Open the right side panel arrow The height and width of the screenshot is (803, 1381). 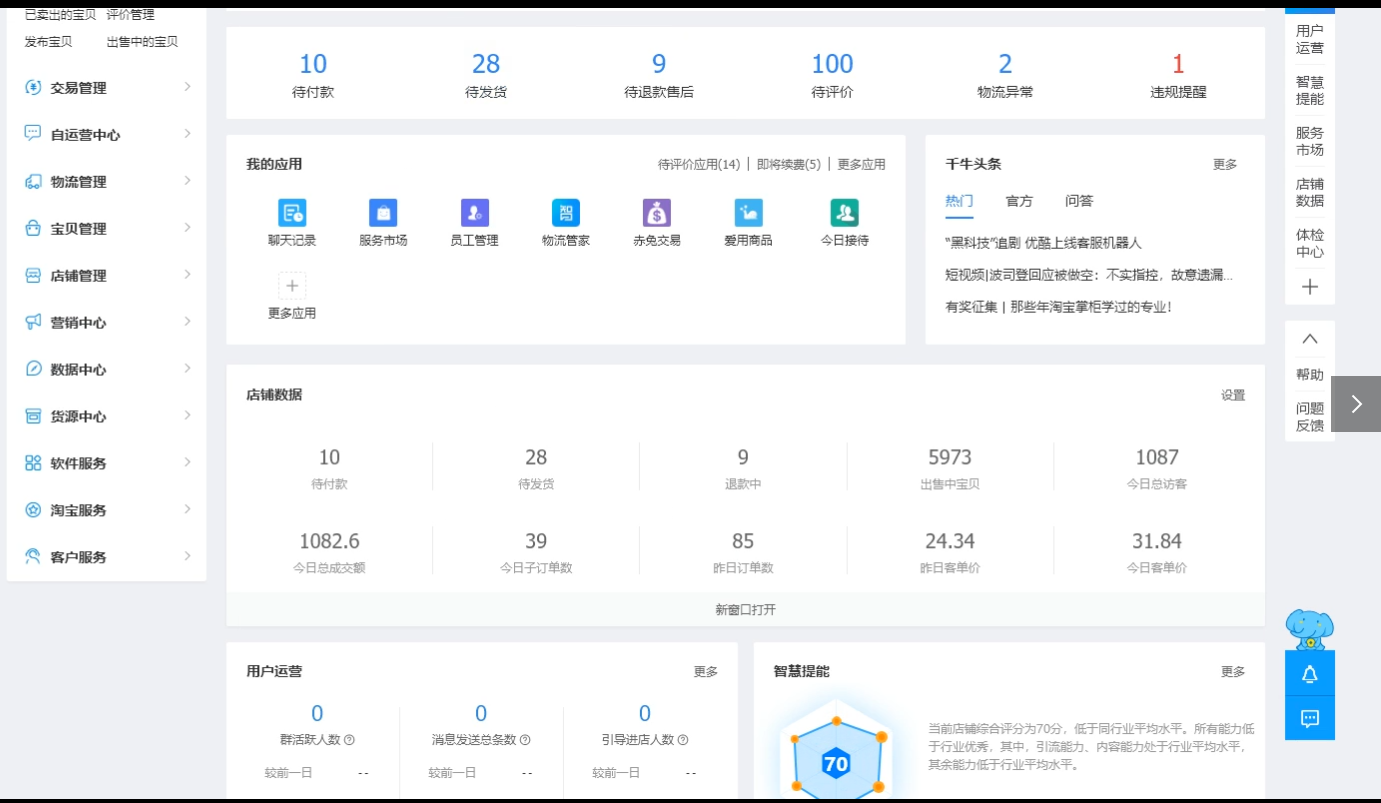click(x=1358, y=403)
